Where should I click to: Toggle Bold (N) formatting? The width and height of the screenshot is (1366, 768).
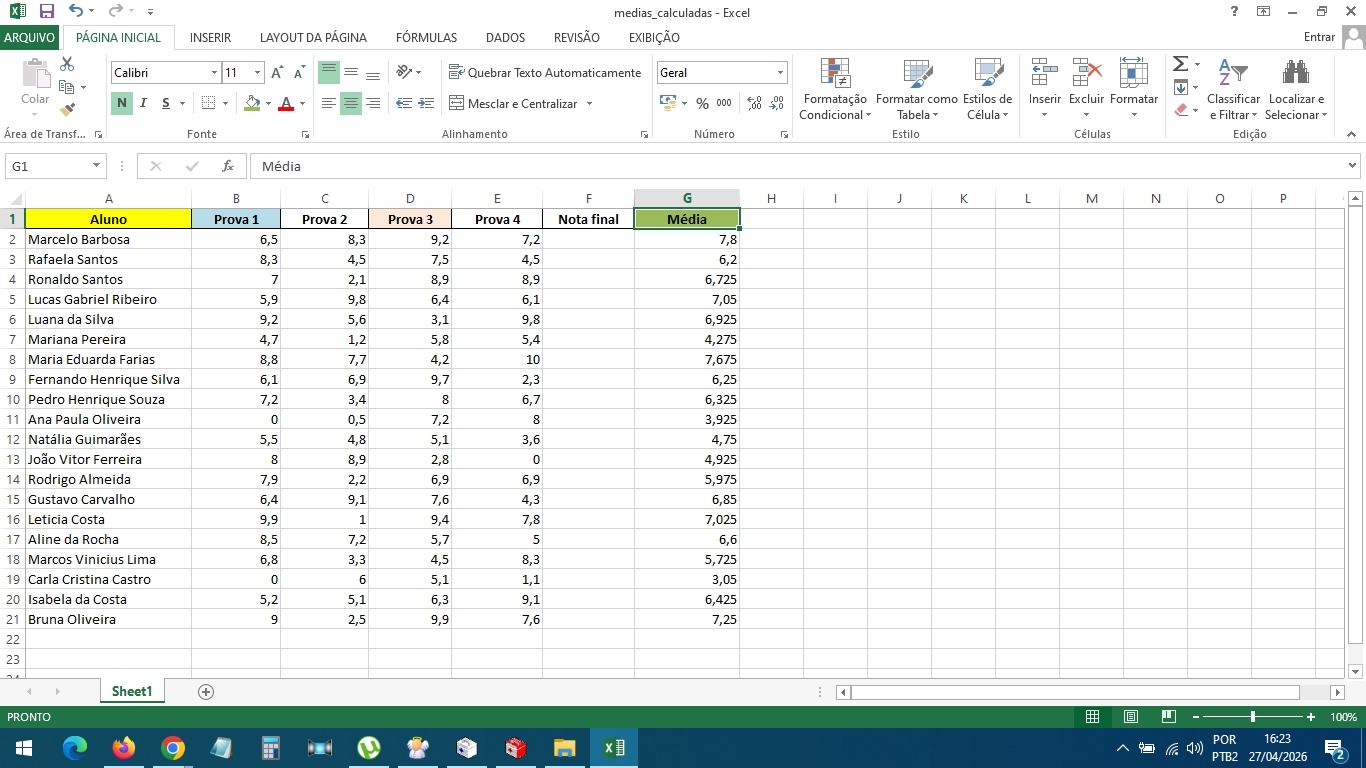pyautogui.click(x=121, y=103)
